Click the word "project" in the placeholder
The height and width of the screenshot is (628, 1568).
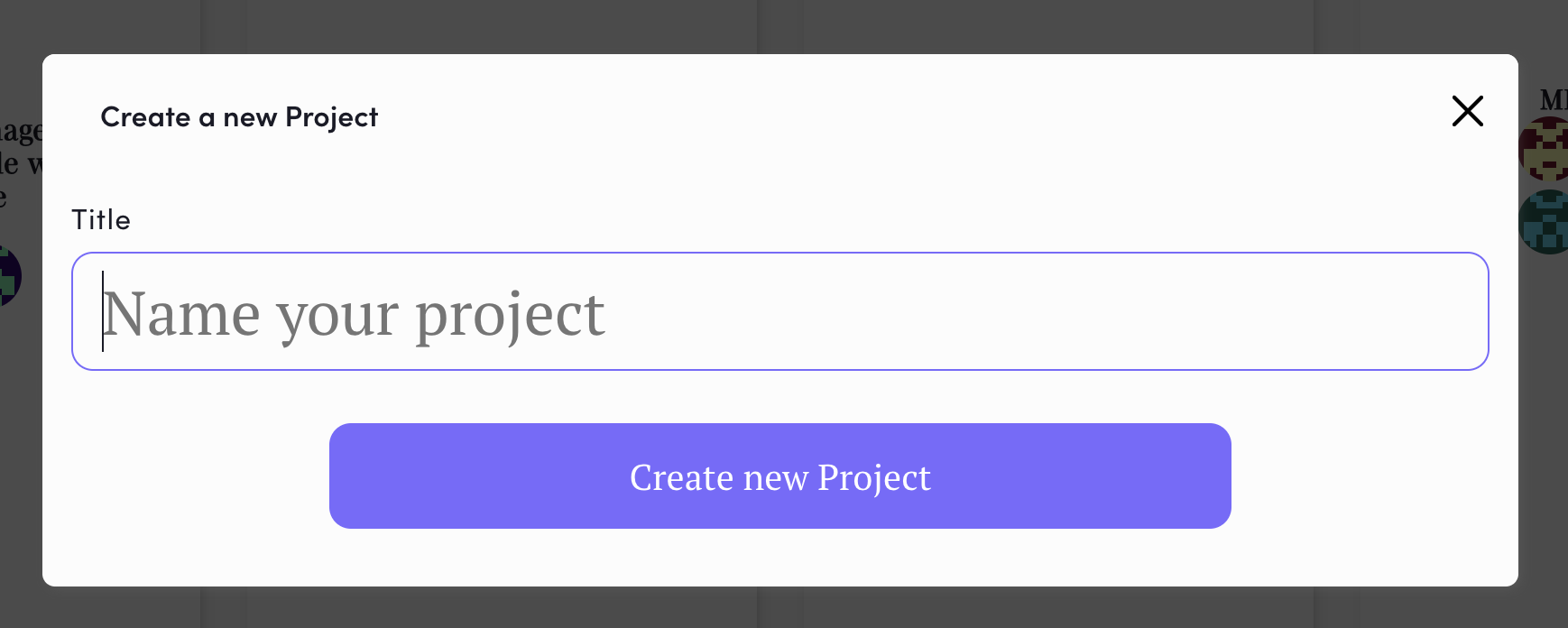coord(510,316)
